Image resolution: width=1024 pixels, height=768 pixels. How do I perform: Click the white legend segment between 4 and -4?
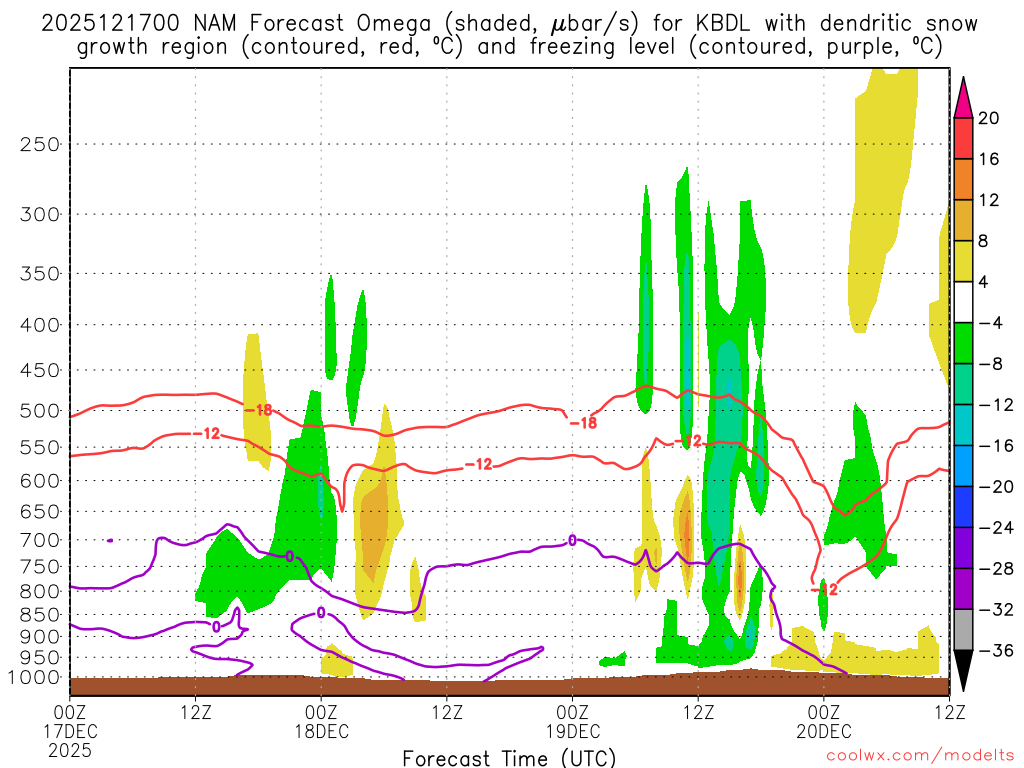point(963,302)
